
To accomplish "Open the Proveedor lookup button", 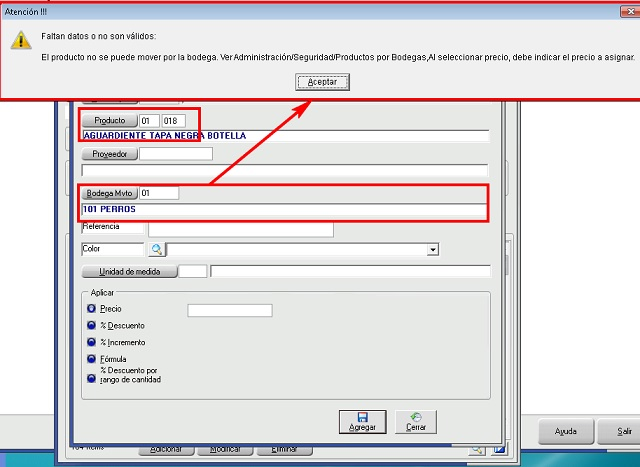I will 109,154.
